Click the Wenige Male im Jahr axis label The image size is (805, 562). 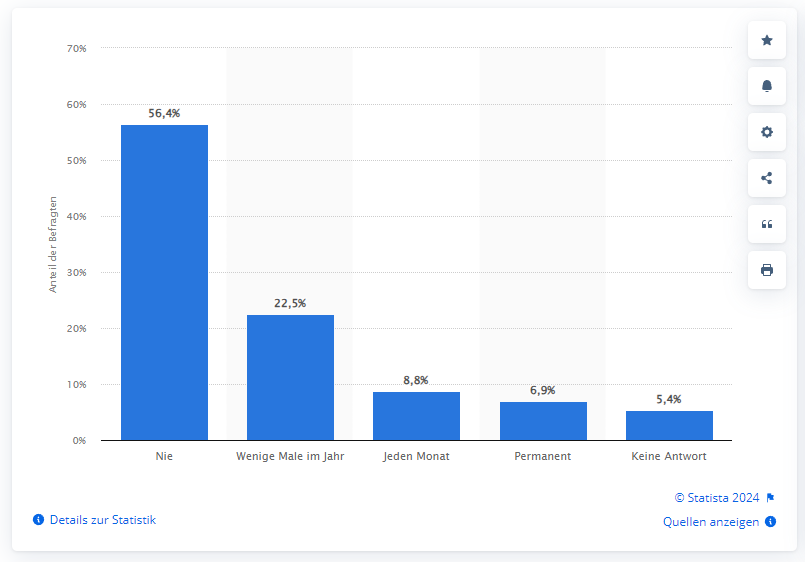click(290, 456)
